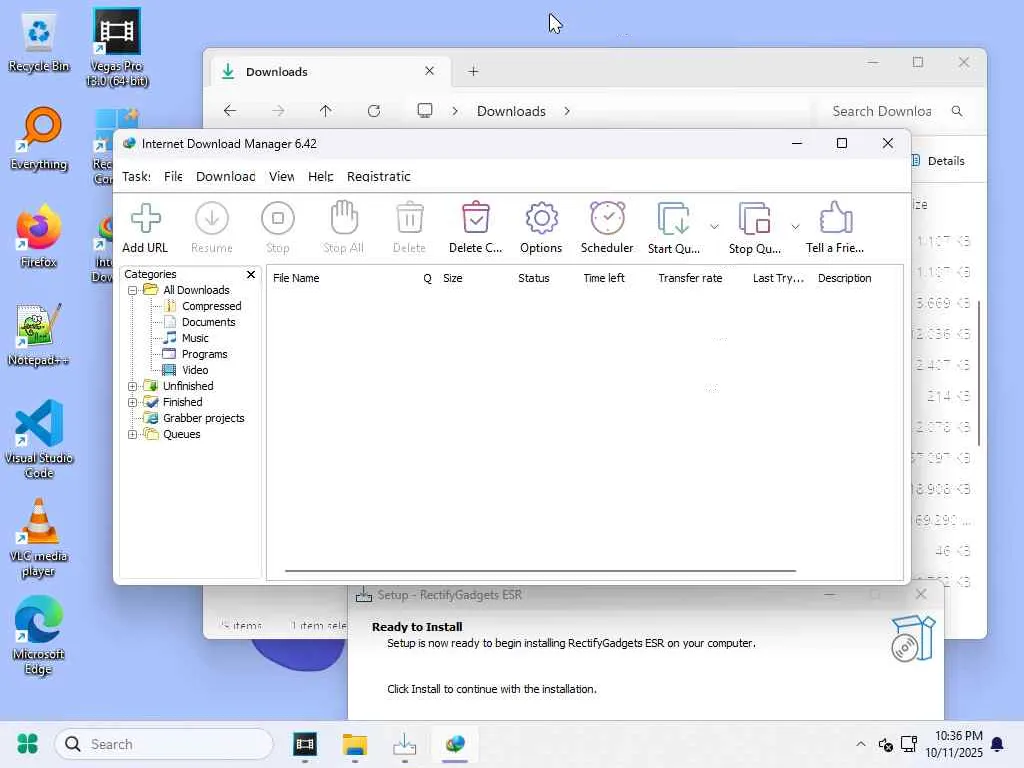1024x768 pixels.
Task: Click the Back arrow in File Explorer
Action: tap(230, 111)
